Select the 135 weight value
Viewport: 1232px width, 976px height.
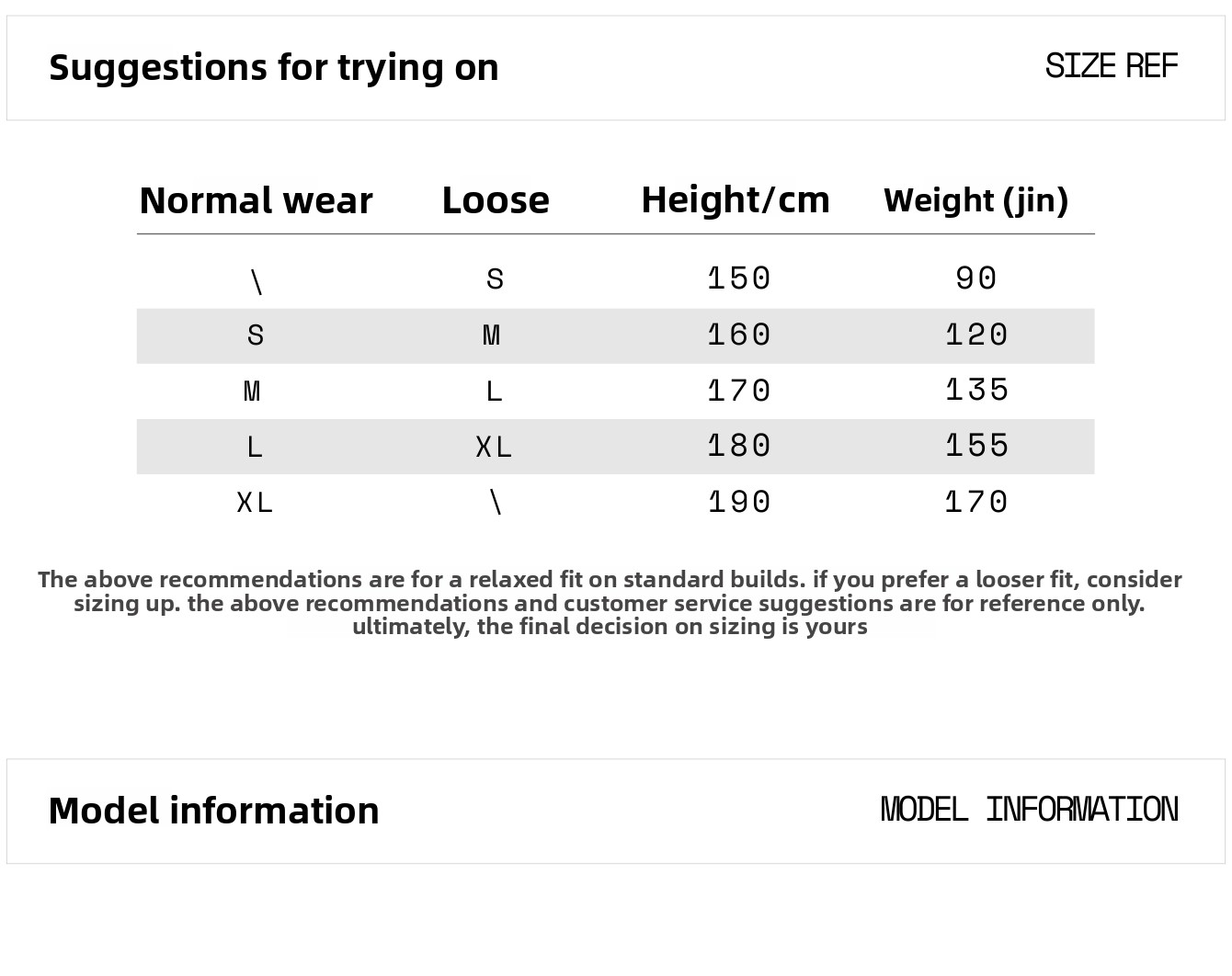(x=976, y=391)
